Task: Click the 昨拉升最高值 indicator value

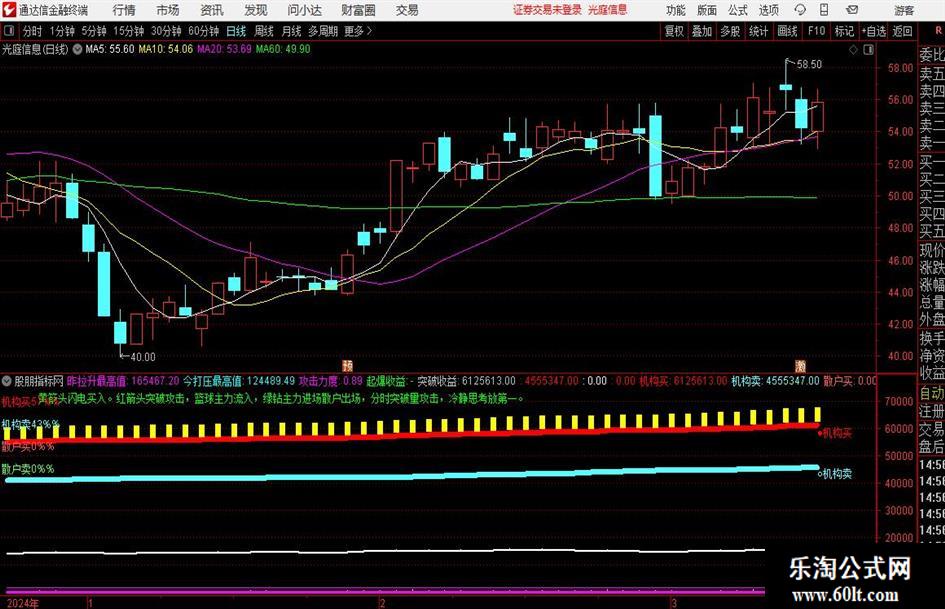Action: (x=122, y=381)
